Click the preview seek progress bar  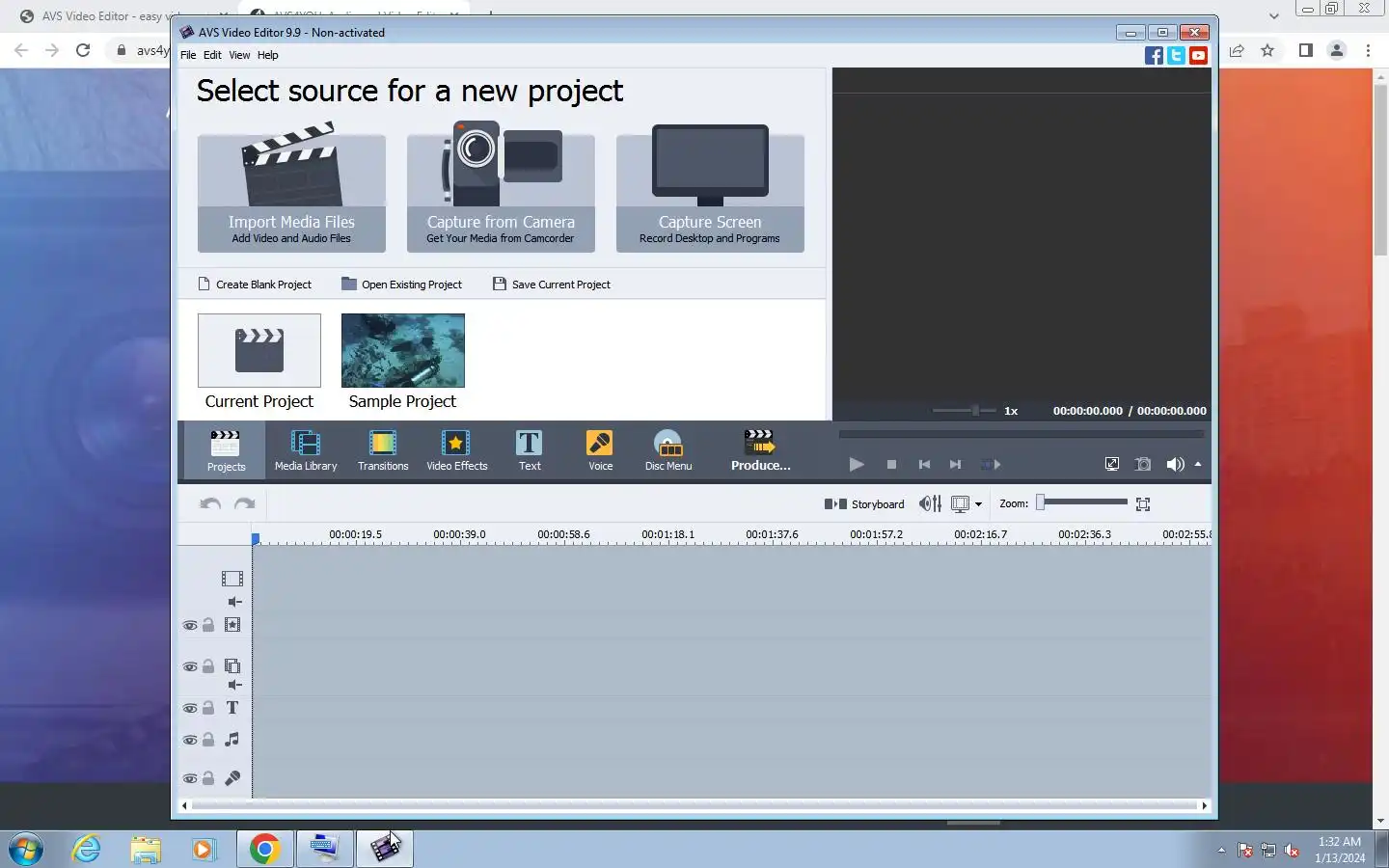(1021, 435)
